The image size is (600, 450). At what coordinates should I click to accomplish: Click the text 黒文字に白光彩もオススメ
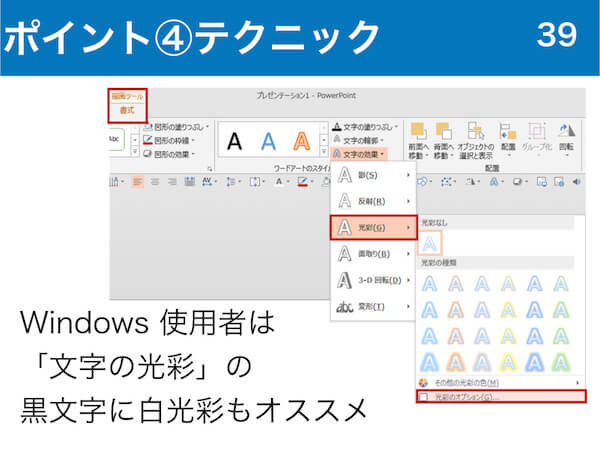(194, 410)
